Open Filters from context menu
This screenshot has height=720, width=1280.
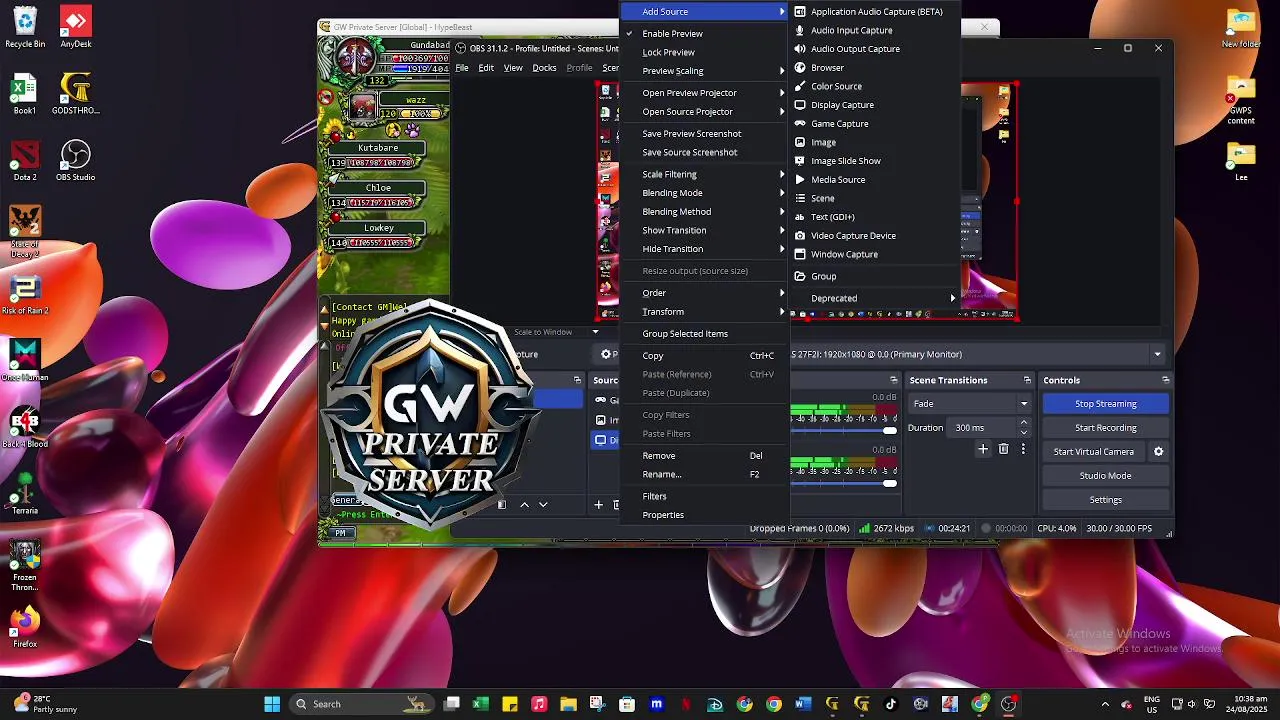coord(705,496)
